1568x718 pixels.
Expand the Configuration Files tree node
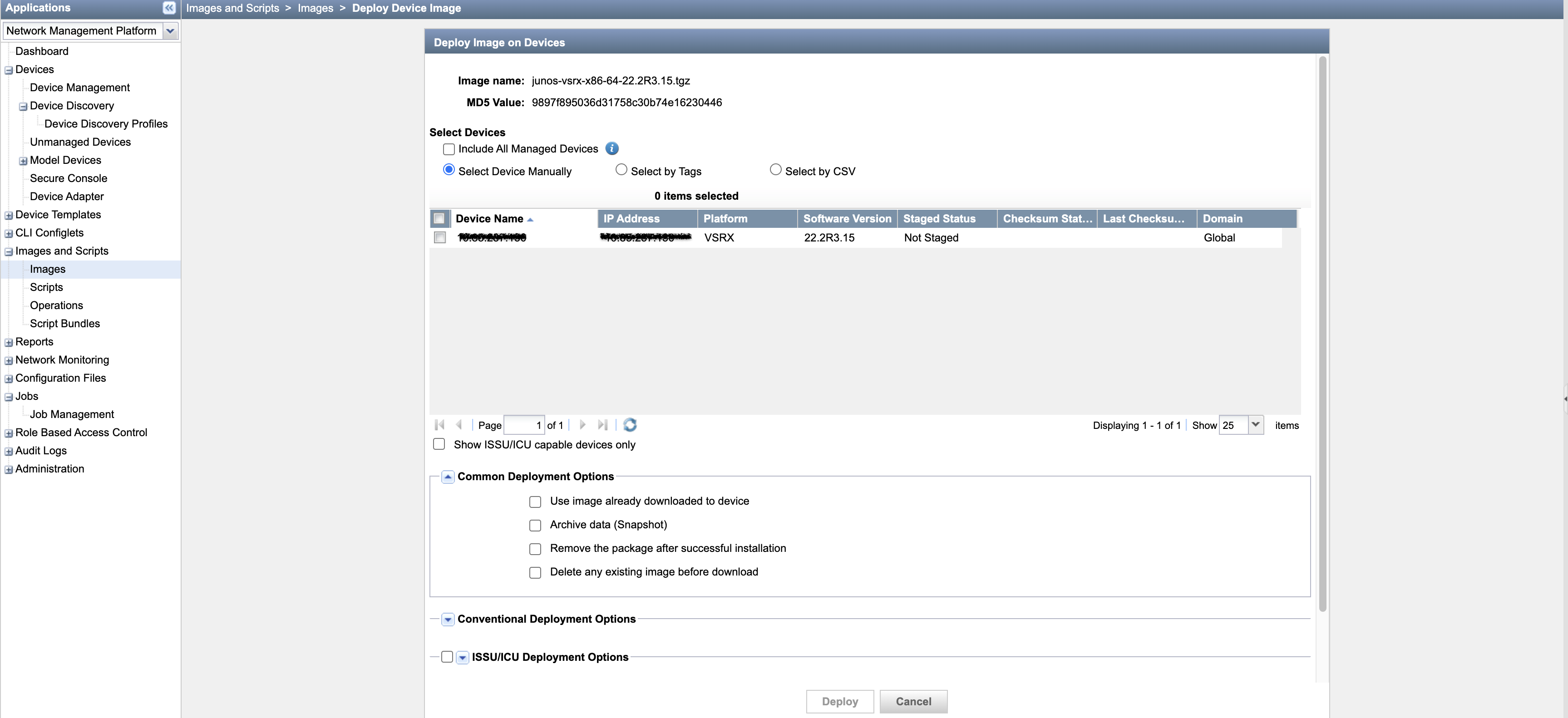[9, 379]
